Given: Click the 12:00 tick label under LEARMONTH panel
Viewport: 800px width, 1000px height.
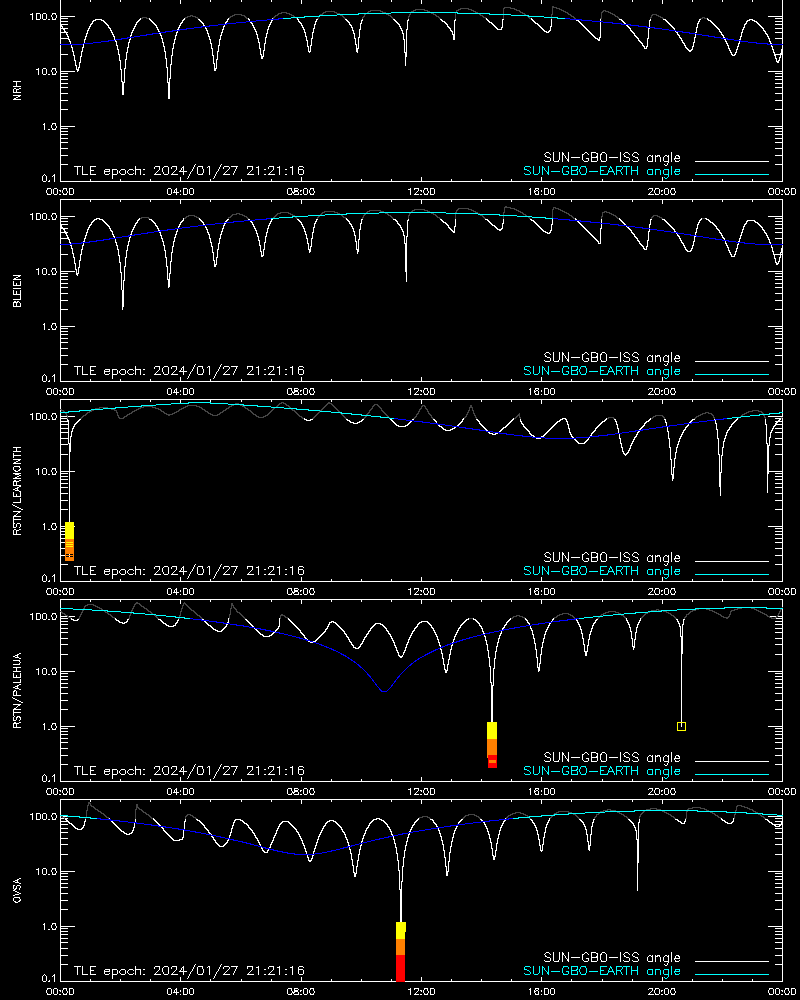Looking at the screenshot, I should click(x=421, y=591).
